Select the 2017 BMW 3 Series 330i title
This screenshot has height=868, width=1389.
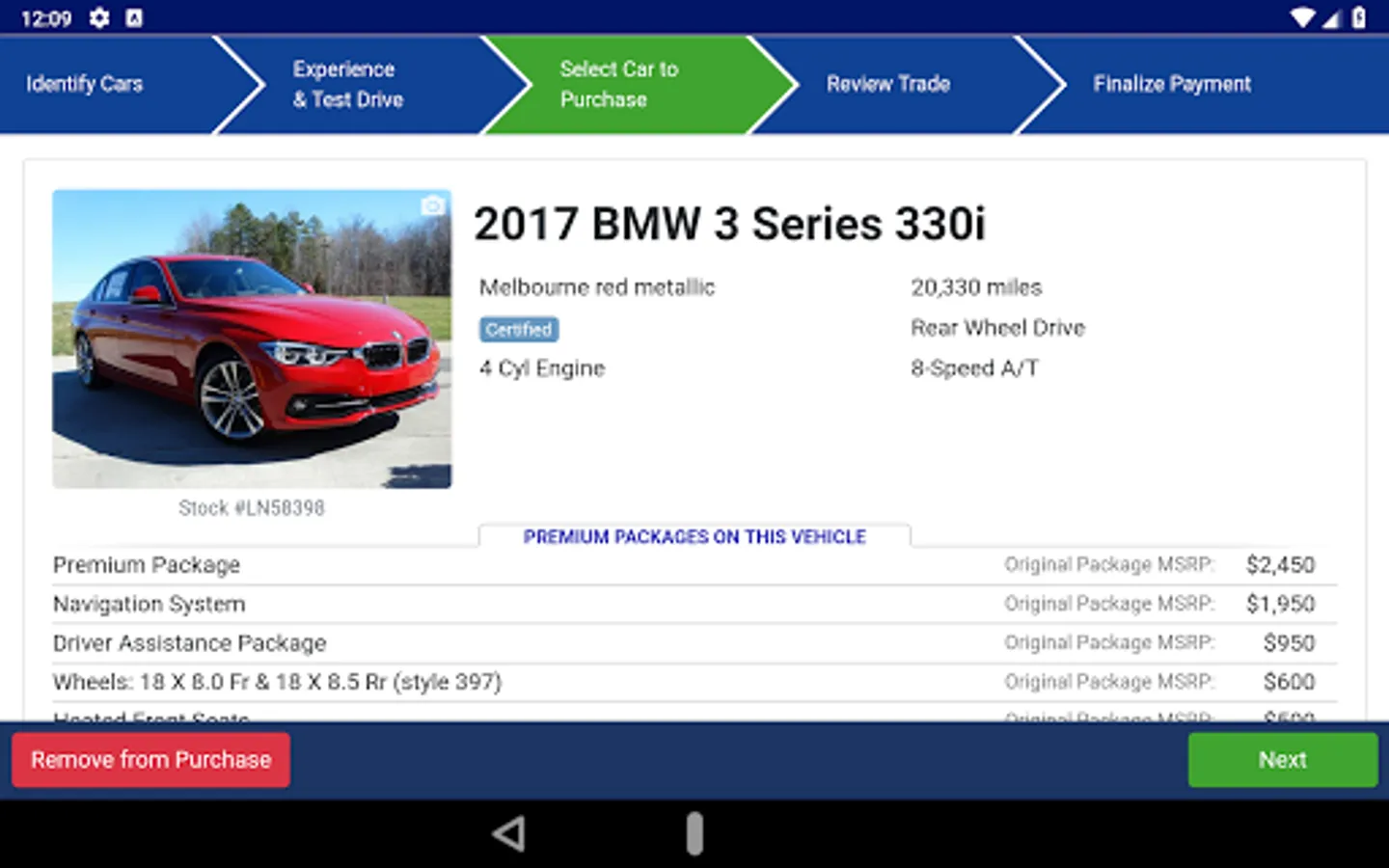(x=730, y=225)
